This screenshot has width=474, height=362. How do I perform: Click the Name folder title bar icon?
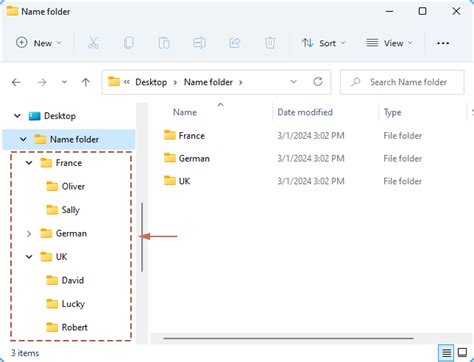click(12, 11)
